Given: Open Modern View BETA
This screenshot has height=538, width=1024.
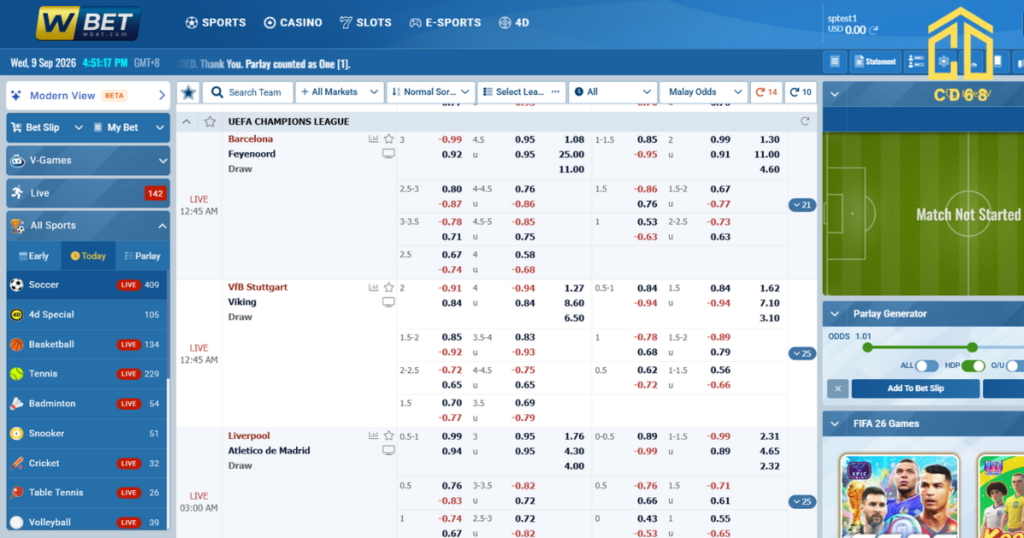Looking at the screenshot, I should (x=88, y=95).
